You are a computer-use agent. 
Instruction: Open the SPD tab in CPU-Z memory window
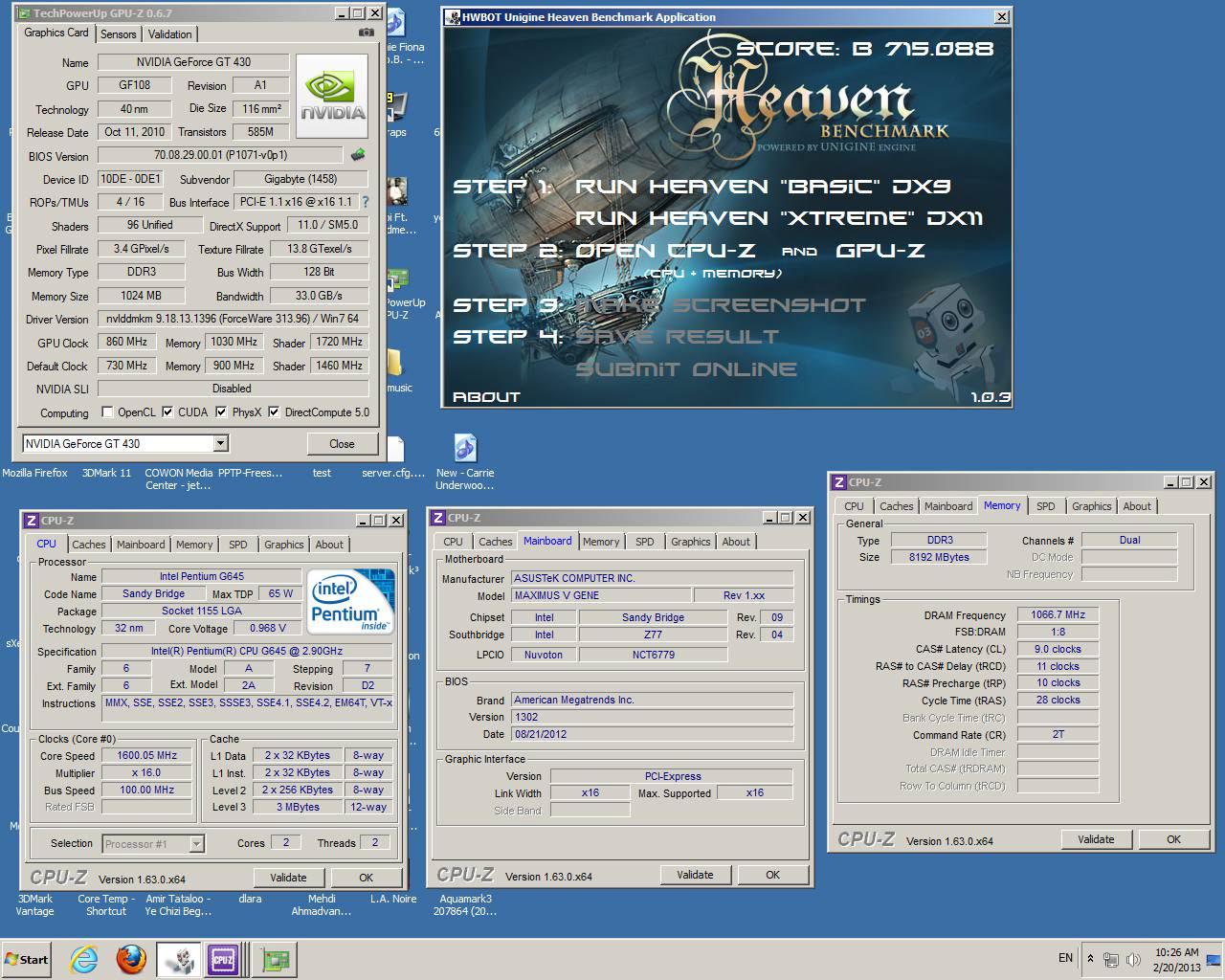(x=1045, y=506)
